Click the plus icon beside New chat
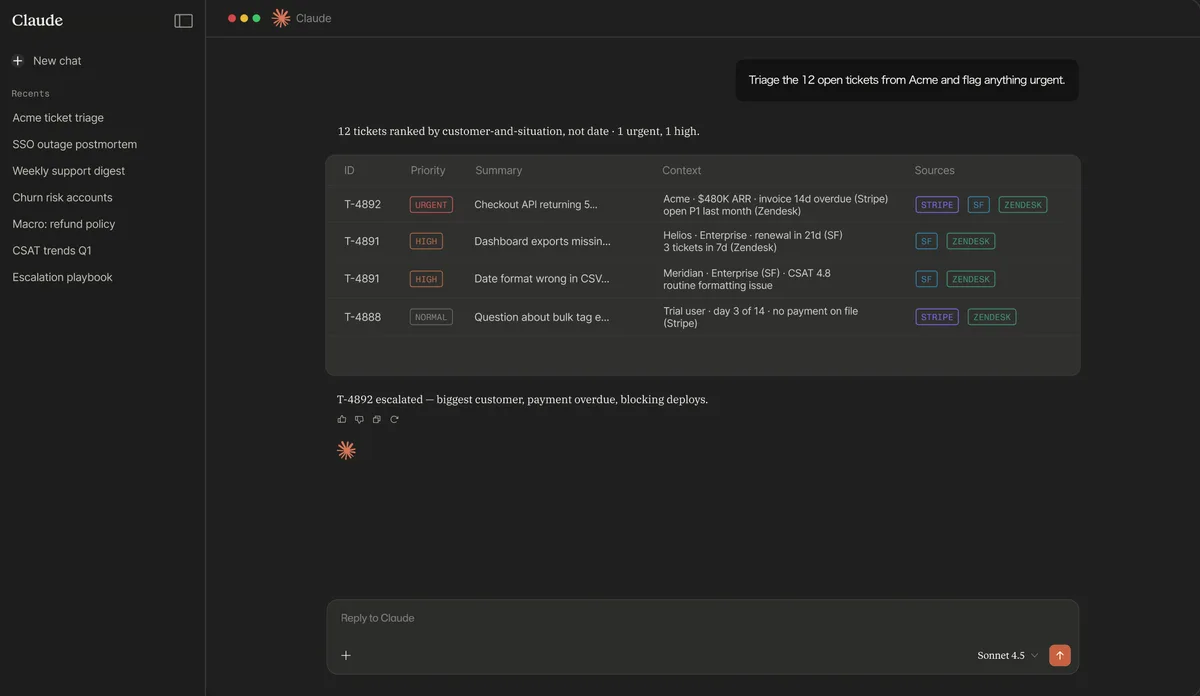 (18, 61)
